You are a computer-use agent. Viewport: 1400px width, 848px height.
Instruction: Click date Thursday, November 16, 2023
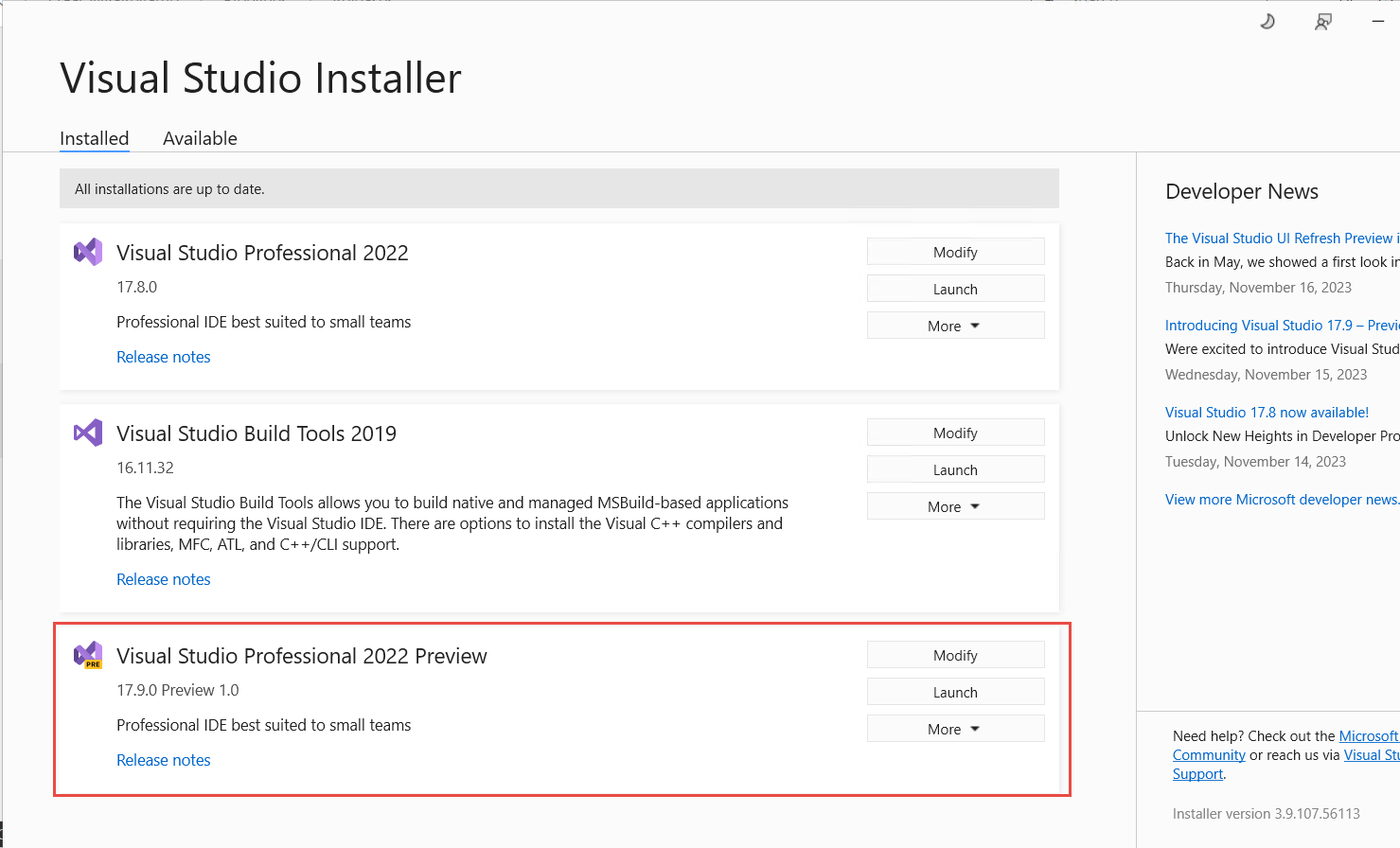(1258, 288)
